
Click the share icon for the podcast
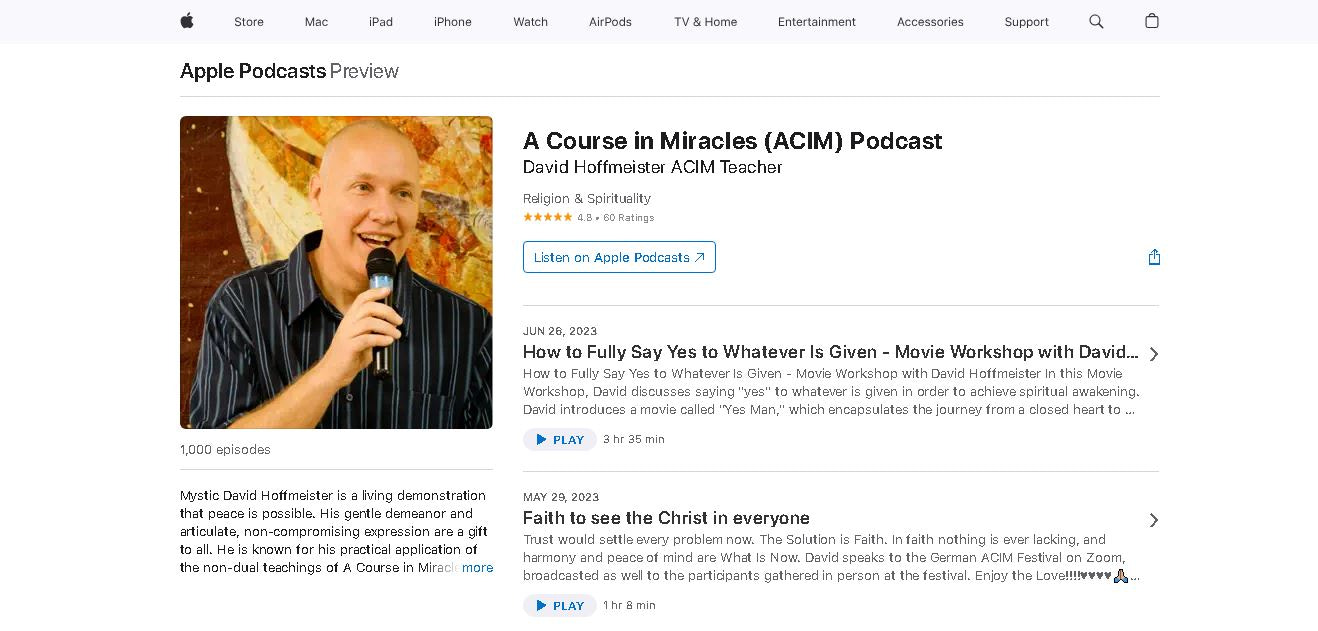pyautogui.click(x=1154, y=257)
